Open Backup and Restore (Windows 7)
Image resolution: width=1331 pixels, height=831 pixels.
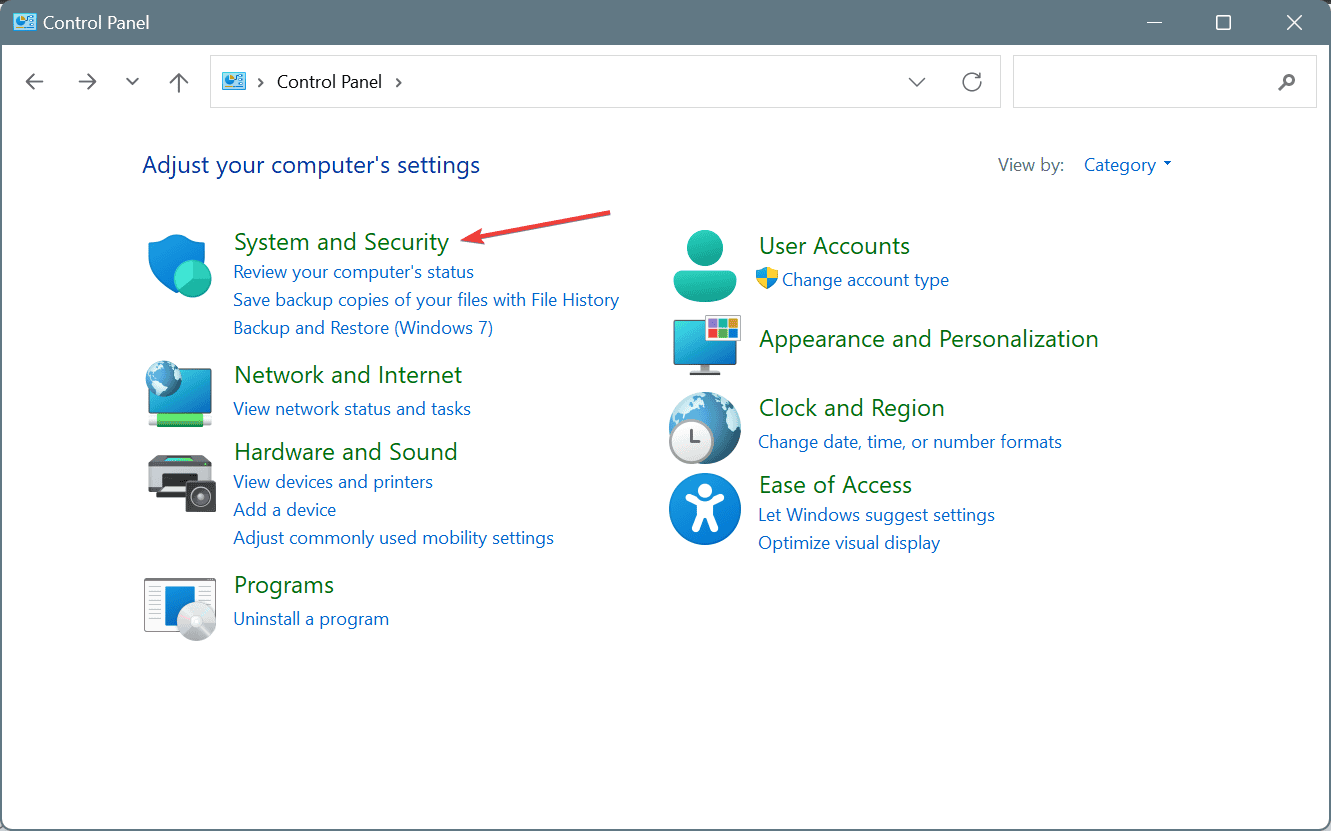363,328
